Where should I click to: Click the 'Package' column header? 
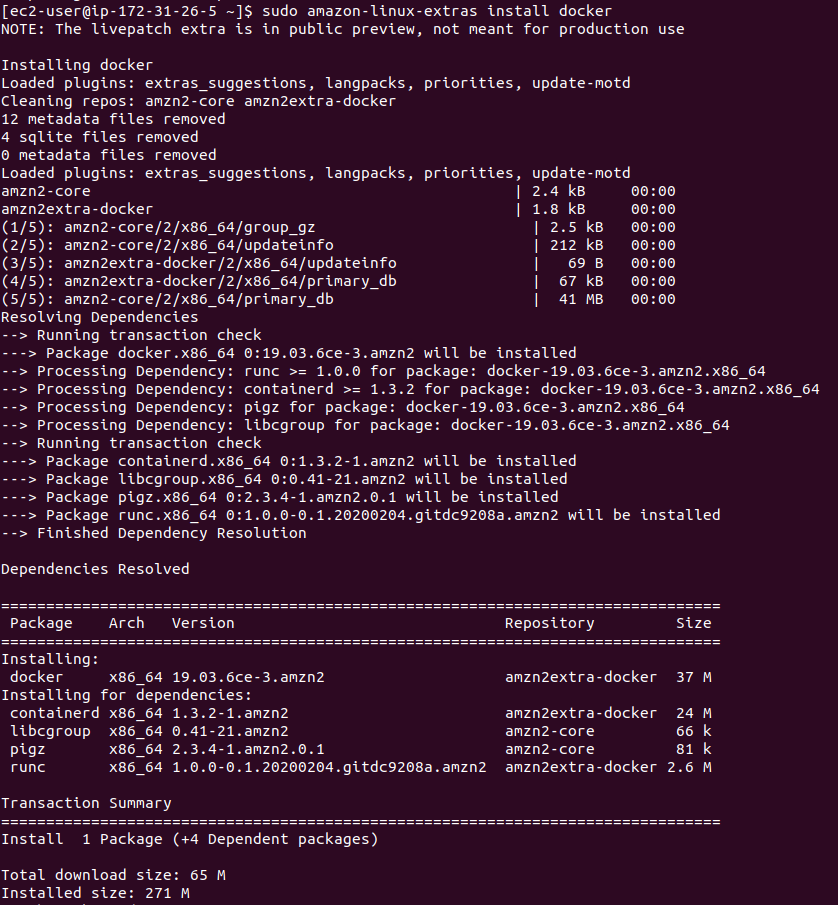41,623
